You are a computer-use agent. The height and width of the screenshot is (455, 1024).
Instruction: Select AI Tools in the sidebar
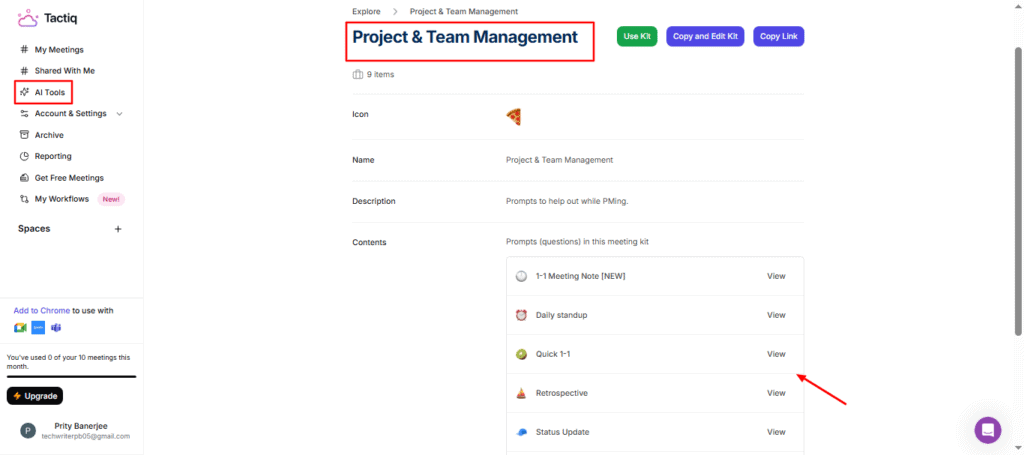pos(49,92)
